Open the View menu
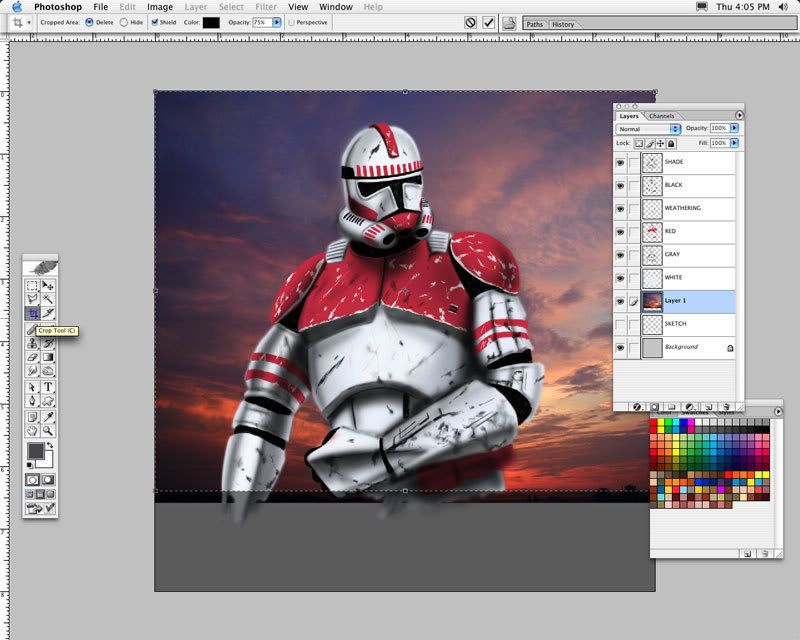The width and height of the screenshot is (800, 640). (x=298, y=7)
